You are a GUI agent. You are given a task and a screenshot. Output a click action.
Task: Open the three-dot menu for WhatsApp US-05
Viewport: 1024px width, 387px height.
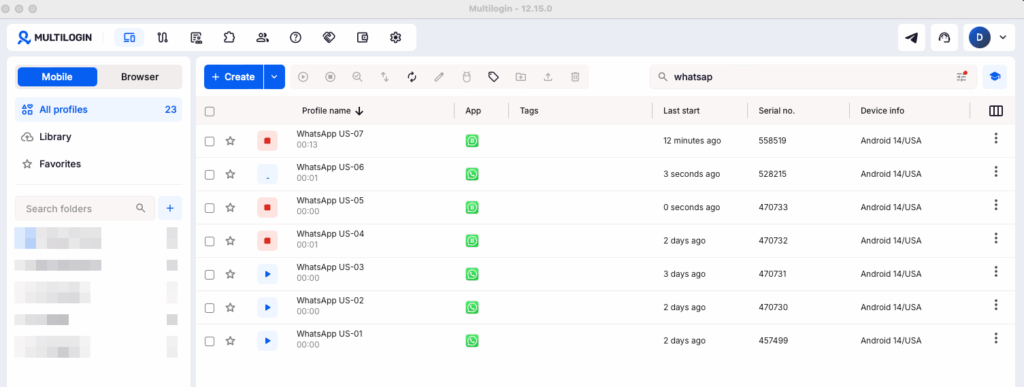click(996, 205)
